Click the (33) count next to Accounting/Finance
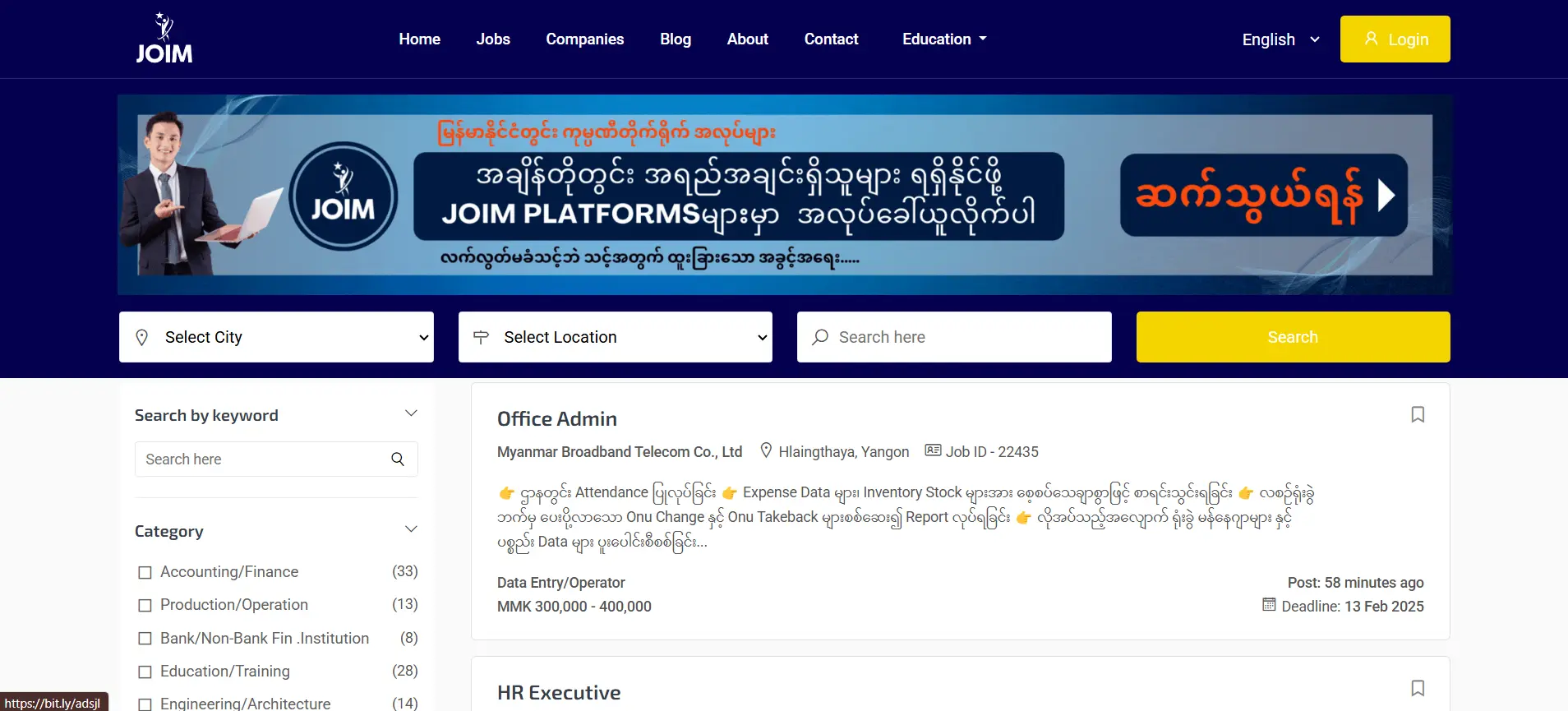1568x711 pixels. pos(405,571)
